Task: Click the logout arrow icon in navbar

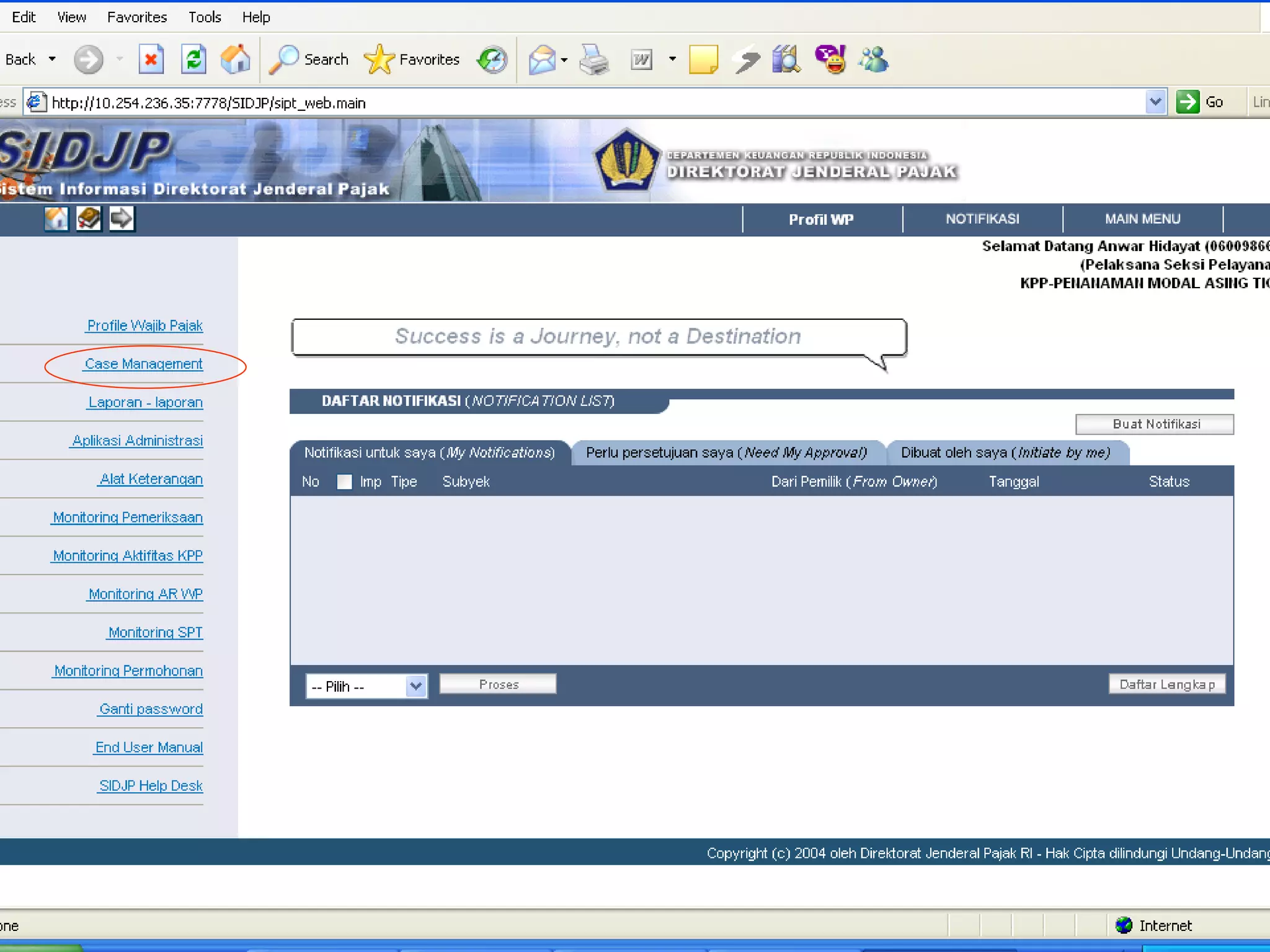Action: (122, 219)
